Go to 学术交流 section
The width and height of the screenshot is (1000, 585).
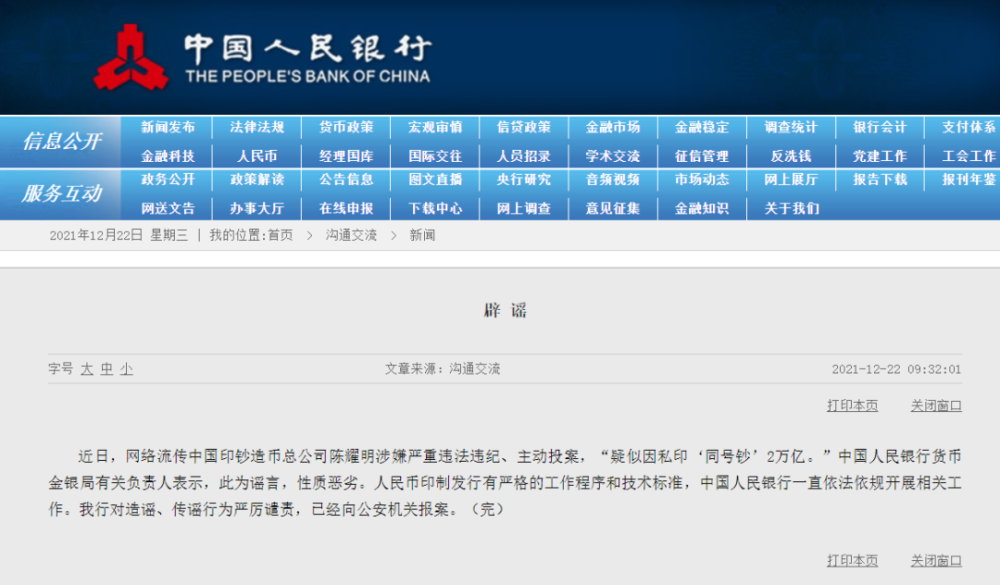[613, 156]
